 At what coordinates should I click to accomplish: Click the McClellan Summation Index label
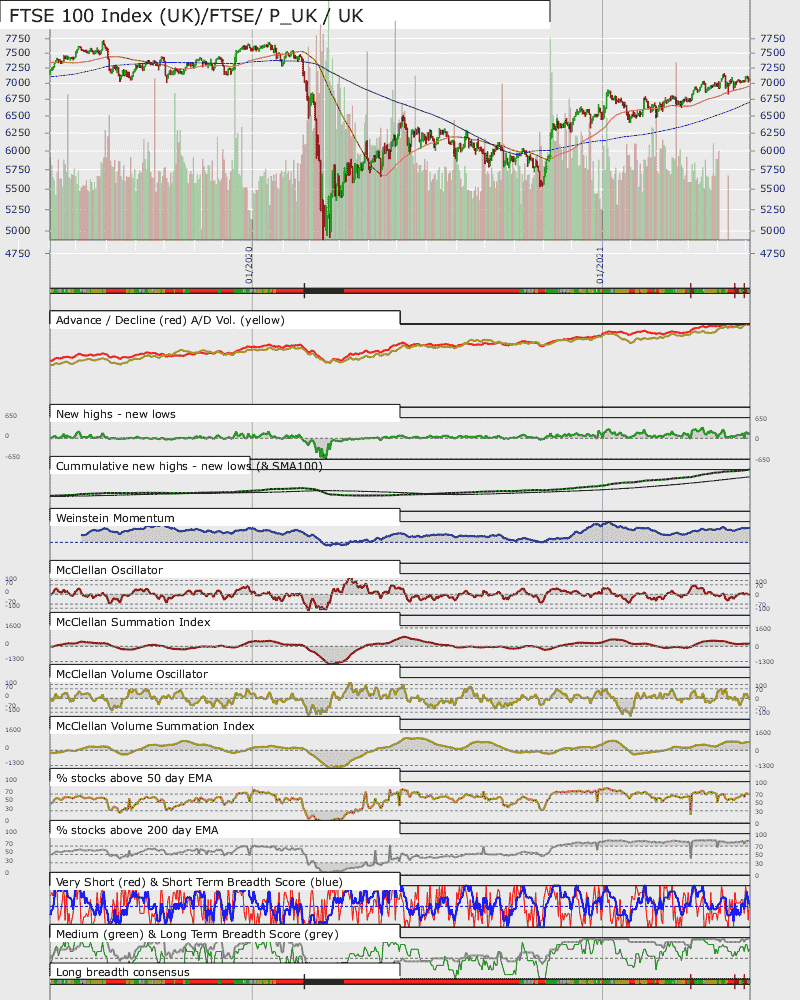tap(133, 622)
